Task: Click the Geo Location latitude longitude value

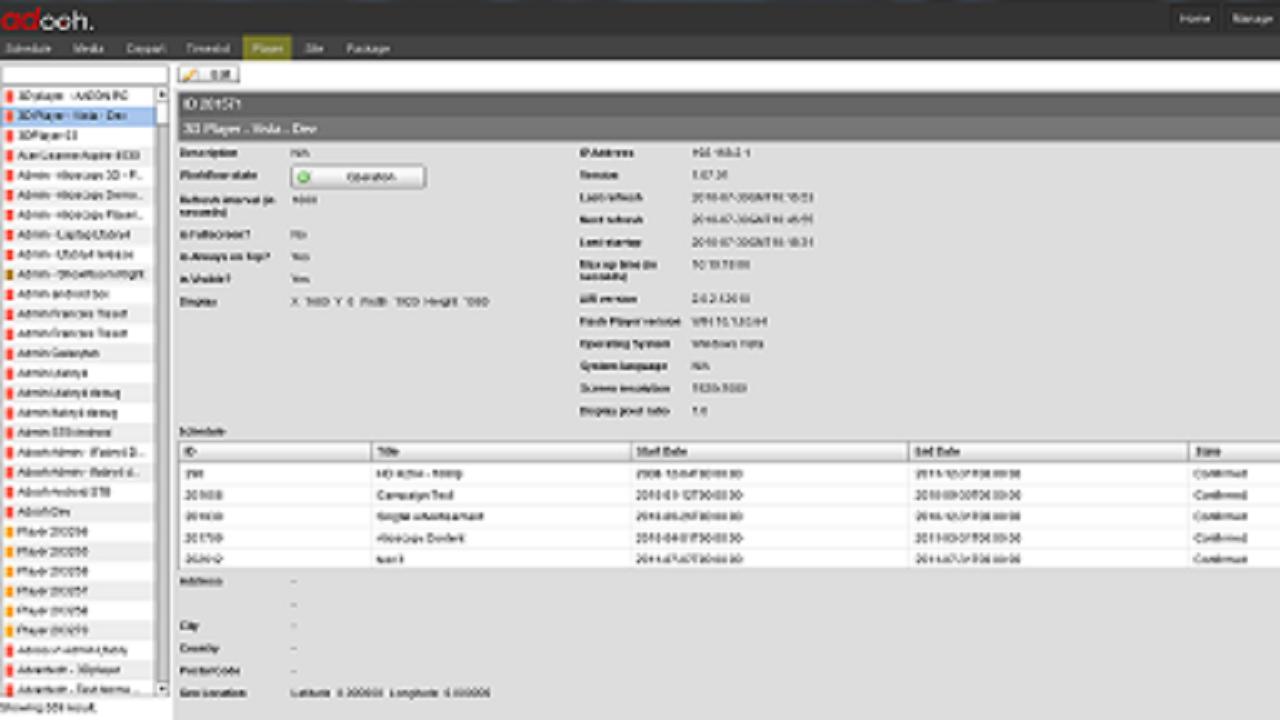Action: [390, 693]
